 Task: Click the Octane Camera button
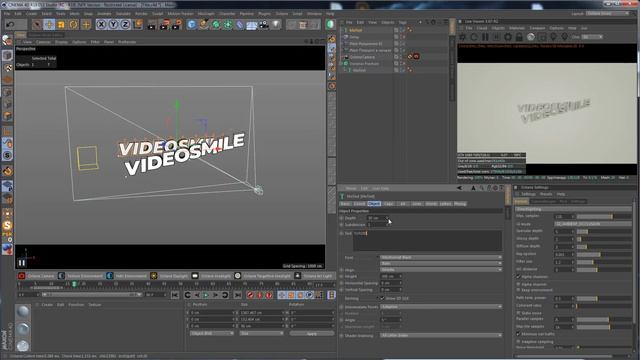(36, 276)
